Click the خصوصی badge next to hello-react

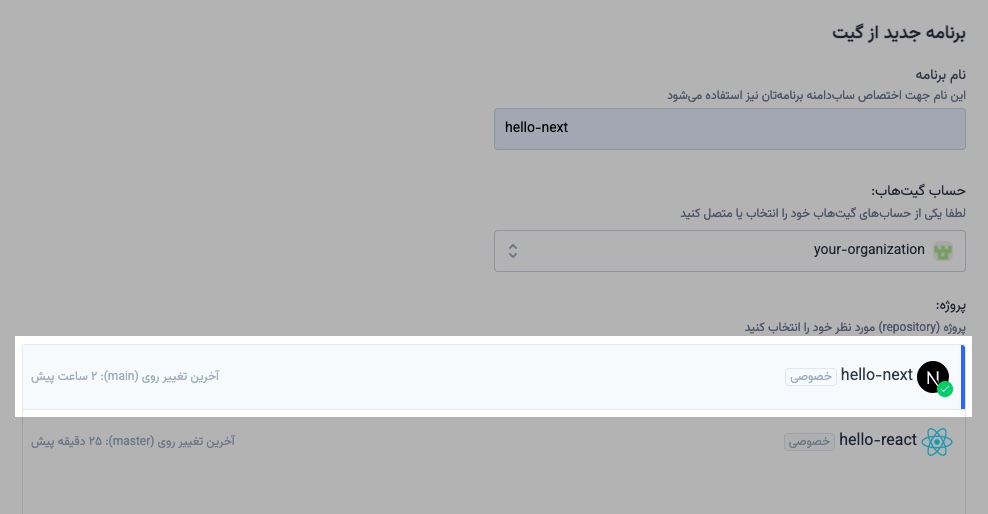pos(809,441)
